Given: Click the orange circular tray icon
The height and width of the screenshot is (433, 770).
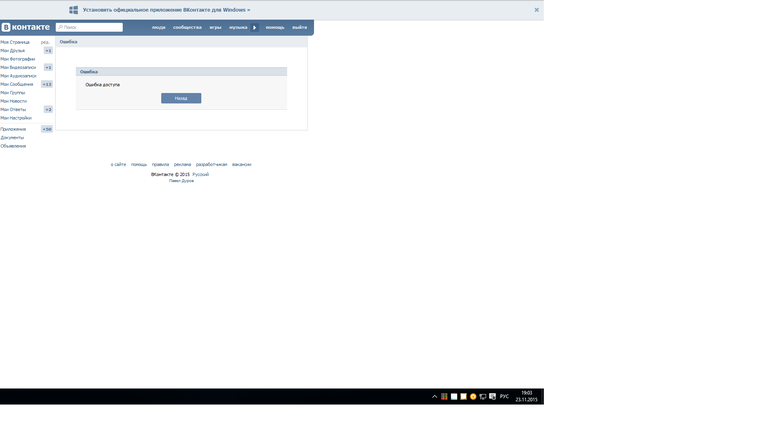Looking at the screenshot, I should point(473,397).
